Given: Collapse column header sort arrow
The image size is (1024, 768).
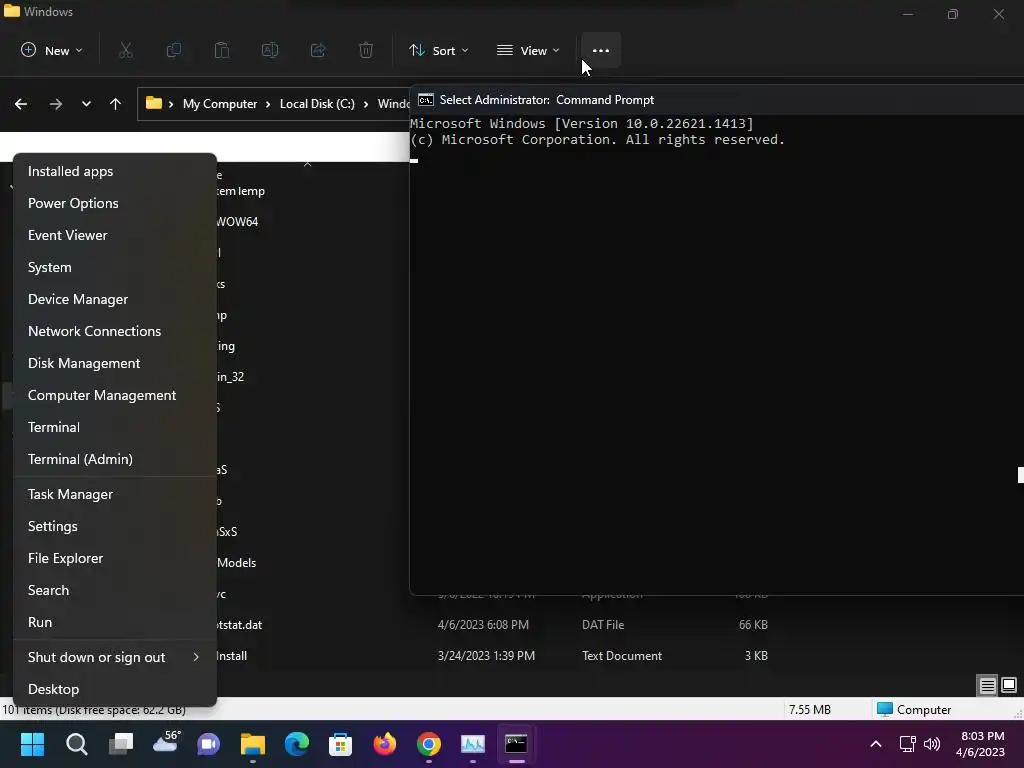Looking at the screenshot, I should (x=308, y=165).
